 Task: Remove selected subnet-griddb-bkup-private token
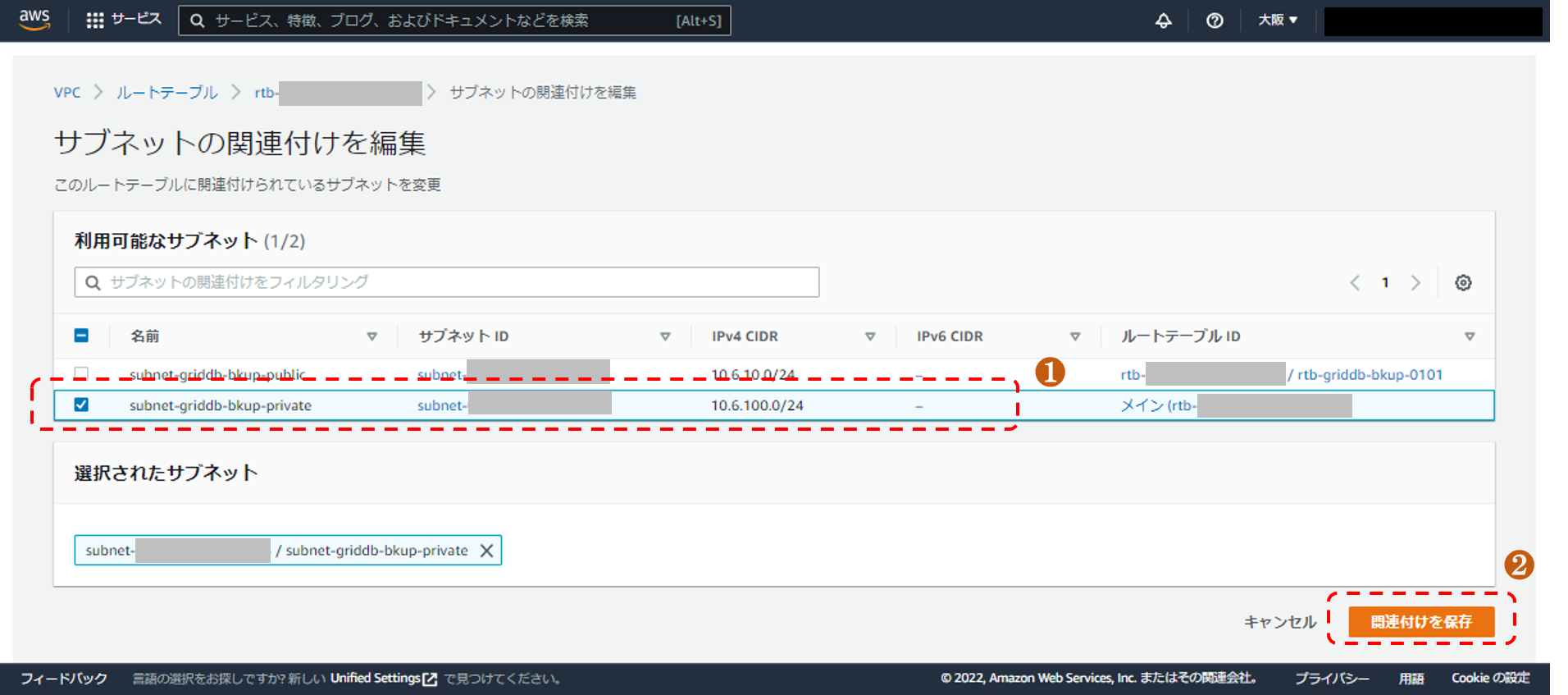(486, 551)
